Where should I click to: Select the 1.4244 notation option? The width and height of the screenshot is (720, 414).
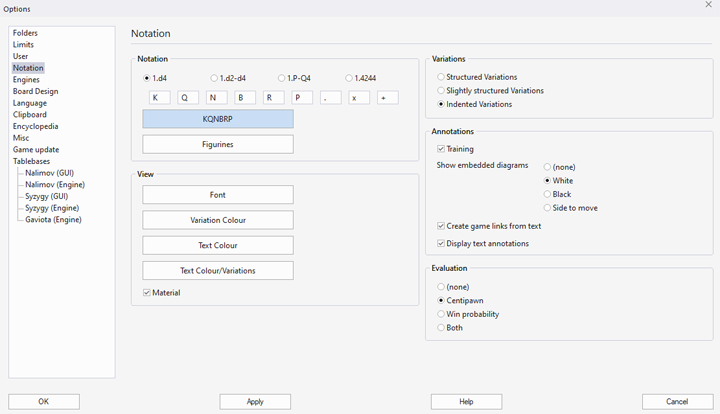pyautogui.click(x=349, y=78)
